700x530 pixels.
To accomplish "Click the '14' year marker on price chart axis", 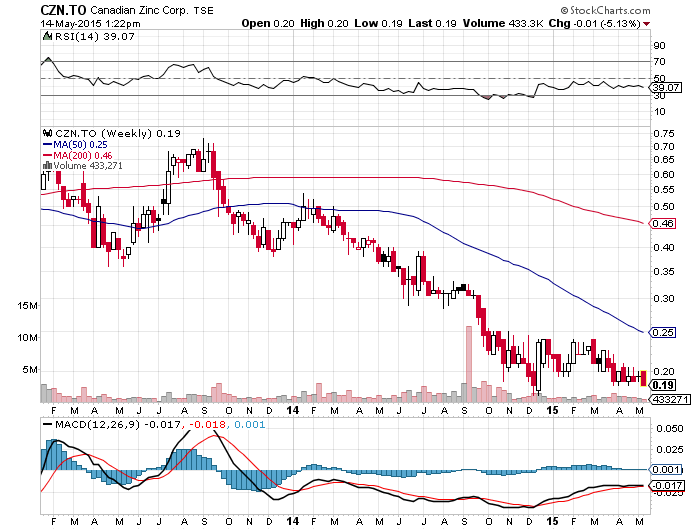I will click(x=291, y=410).
